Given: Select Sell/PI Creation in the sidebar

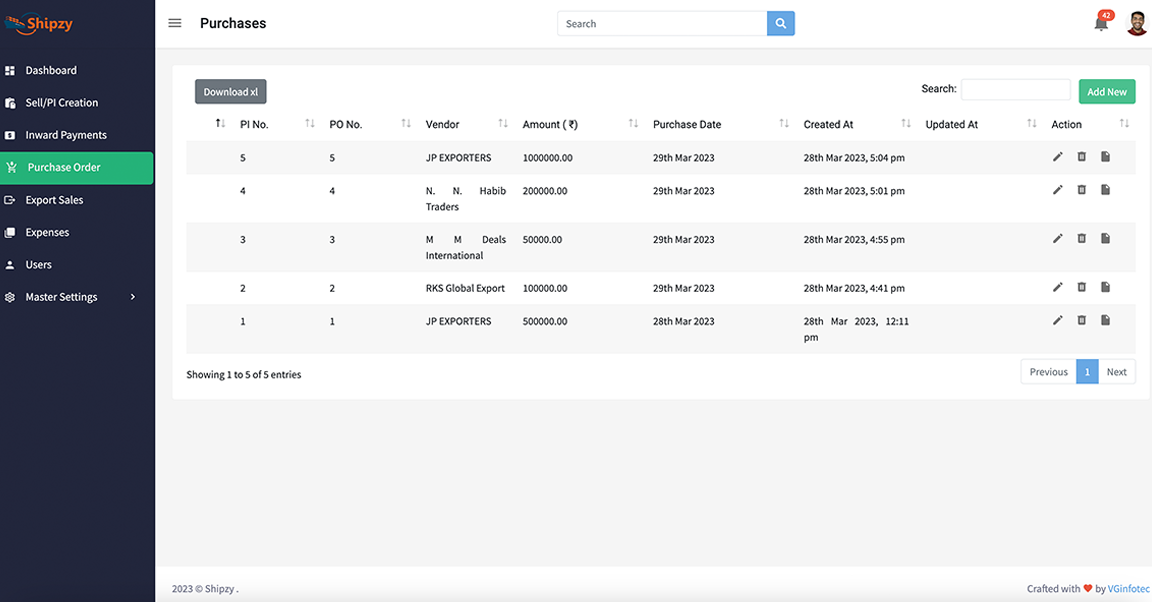Looking at the screenshot, I should 62,102.
